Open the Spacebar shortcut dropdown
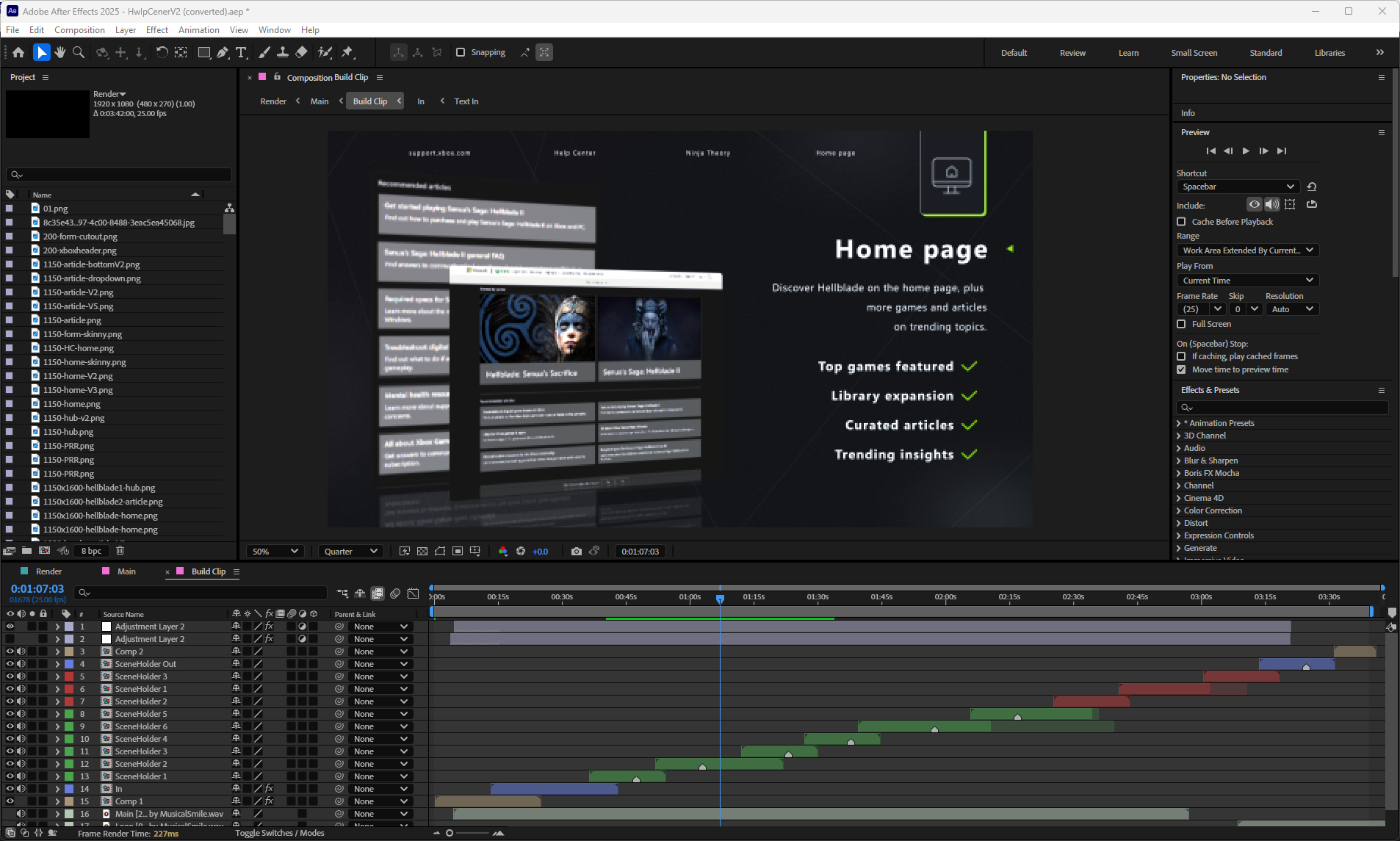 click(x=1238, y=187)
